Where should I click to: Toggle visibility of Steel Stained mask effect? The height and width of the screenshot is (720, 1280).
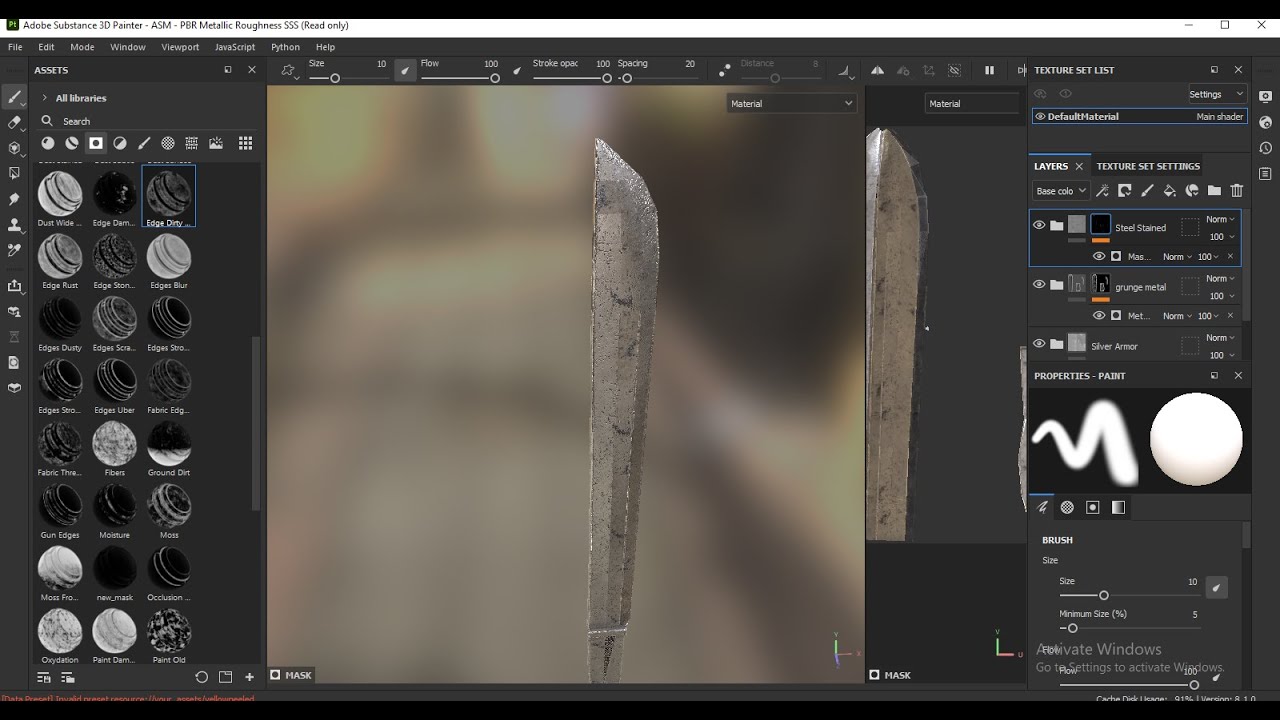(1099, 256)
